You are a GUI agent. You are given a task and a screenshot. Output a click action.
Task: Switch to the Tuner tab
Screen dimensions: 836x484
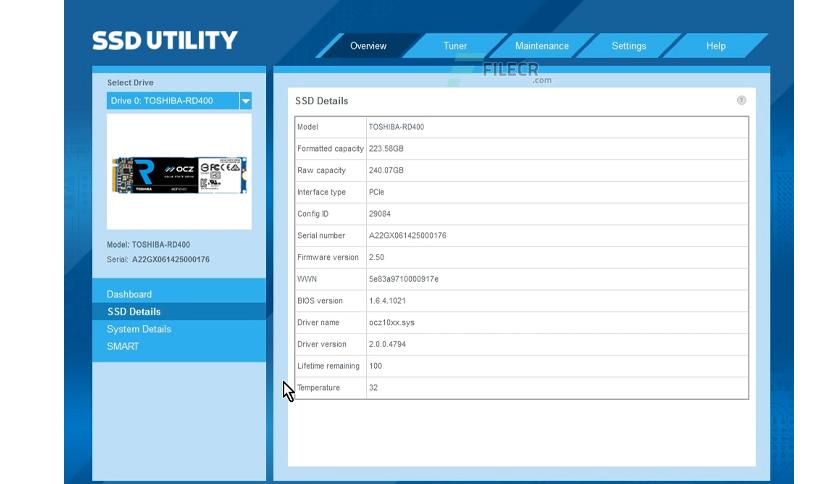pos(455,46)
